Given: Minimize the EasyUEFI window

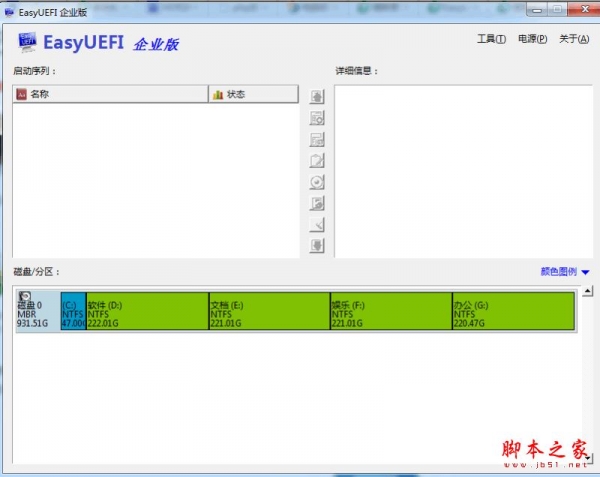Looking at the screenshot, I should (537, 10).
